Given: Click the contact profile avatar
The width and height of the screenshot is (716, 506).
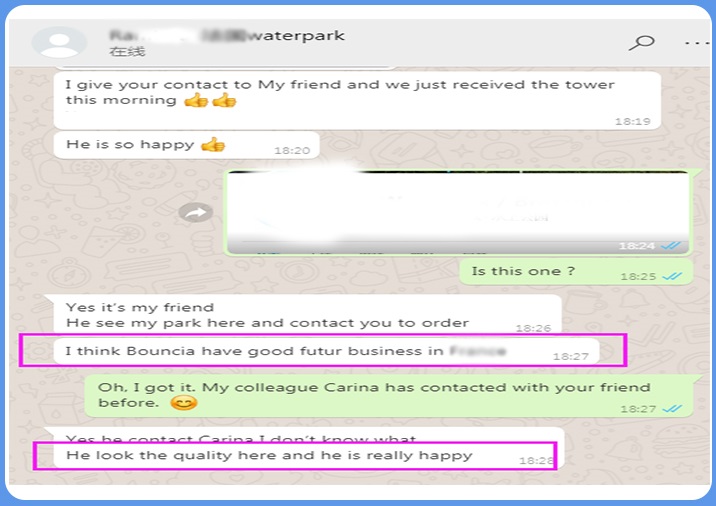Looking at the screenshot, I should coord(59,42).
